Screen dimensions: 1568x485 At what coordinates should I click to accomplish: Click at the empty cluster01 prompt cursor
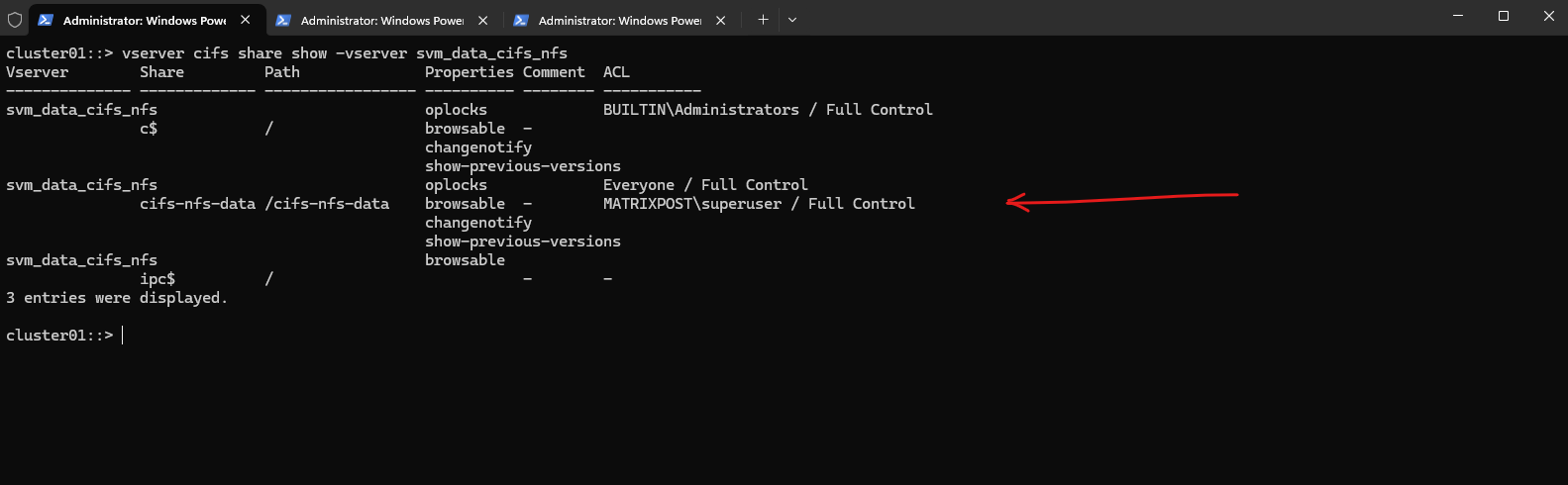tap(123, 336)
